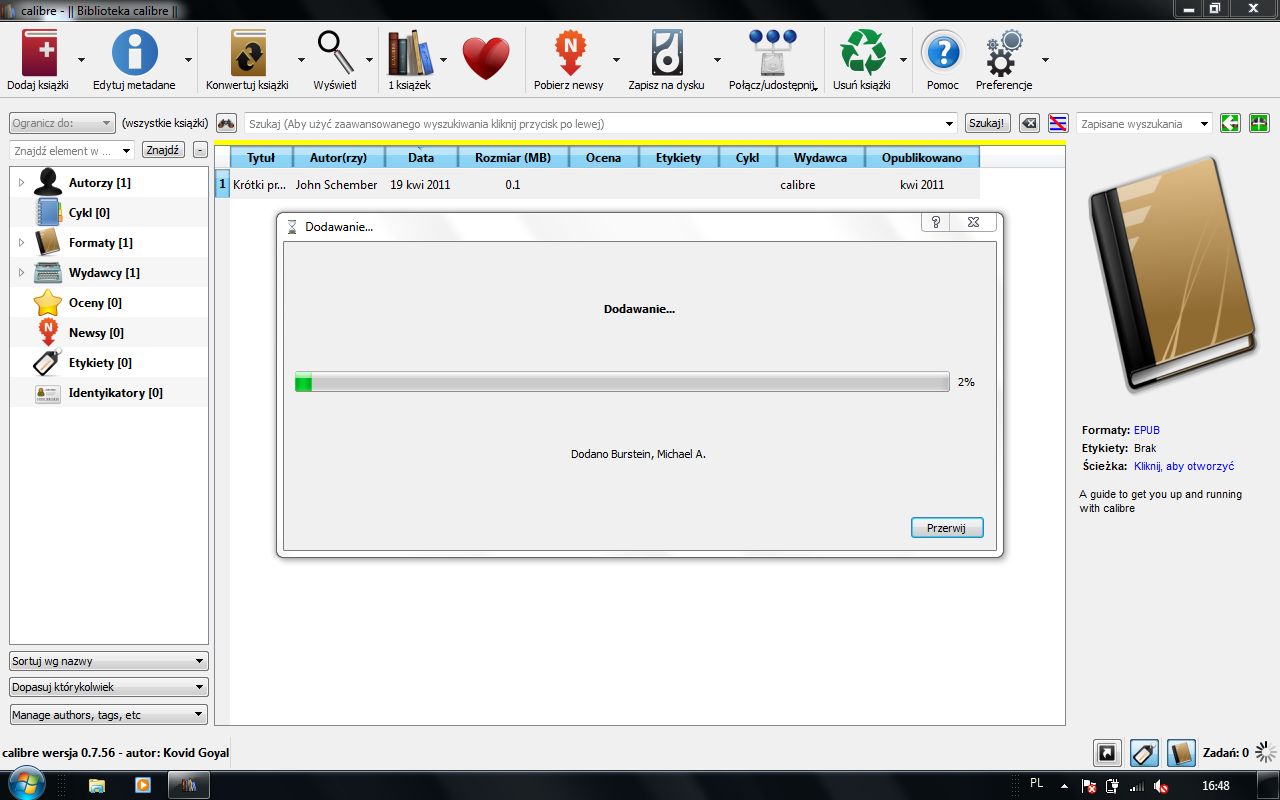Click the Dodaj książki icon
The width and height of the screenshot is (1280, 800).
(38, 53)
